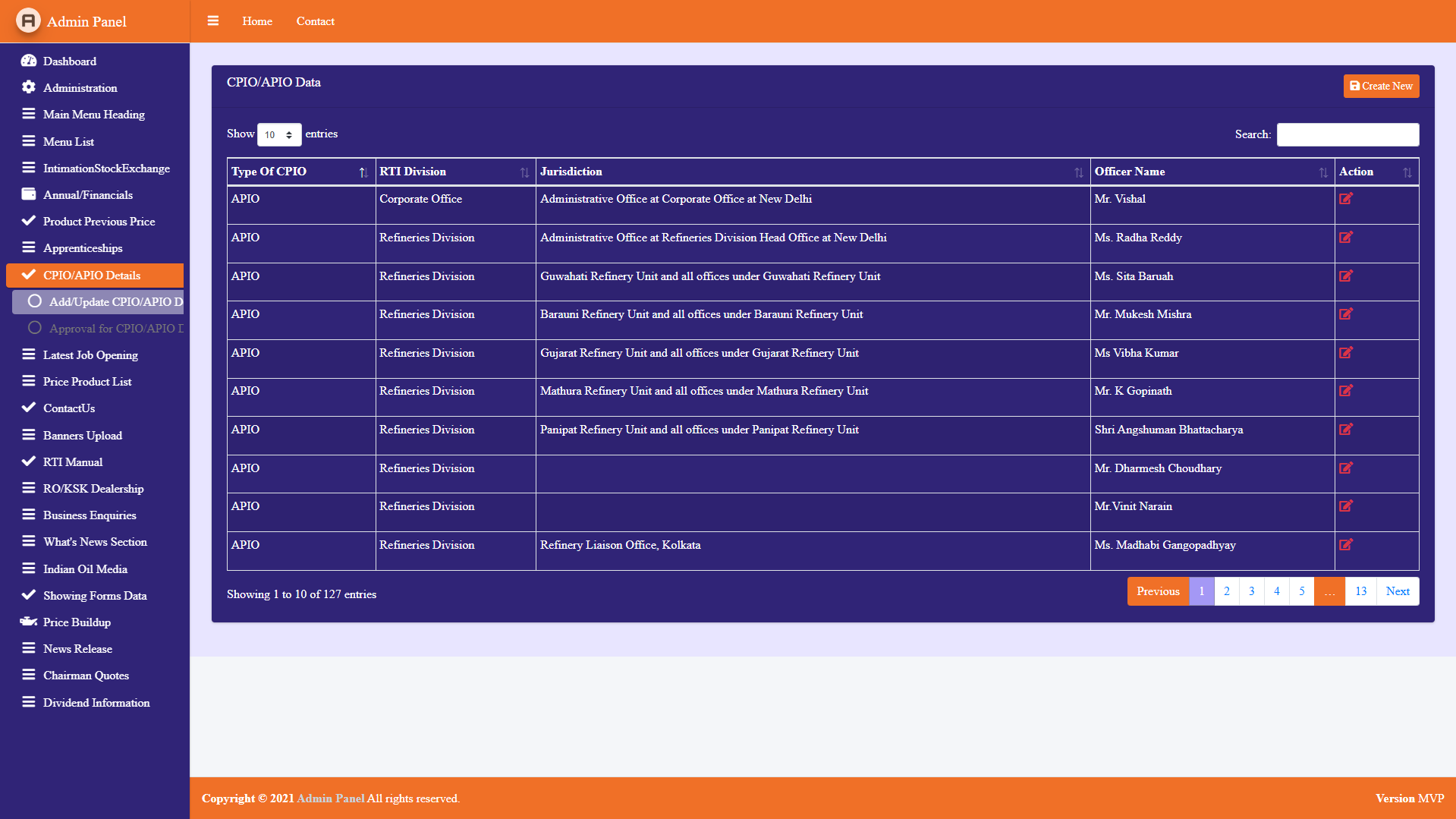The width and height of the screenshot is (1456, 819).
Task: Edit Ms. Radha Reddy's entry with action icon
Action: coord(1347,238)
